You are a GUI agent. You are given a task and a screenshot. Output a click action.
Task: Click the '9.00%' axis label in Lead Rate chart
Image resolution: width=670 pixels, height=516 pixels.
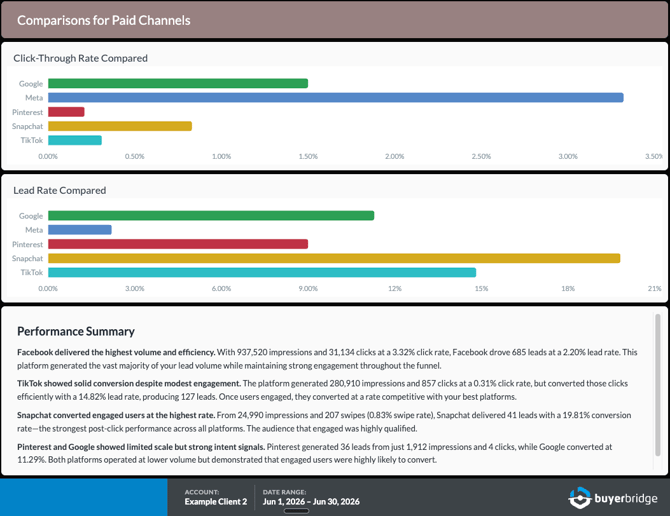(308, 289)
